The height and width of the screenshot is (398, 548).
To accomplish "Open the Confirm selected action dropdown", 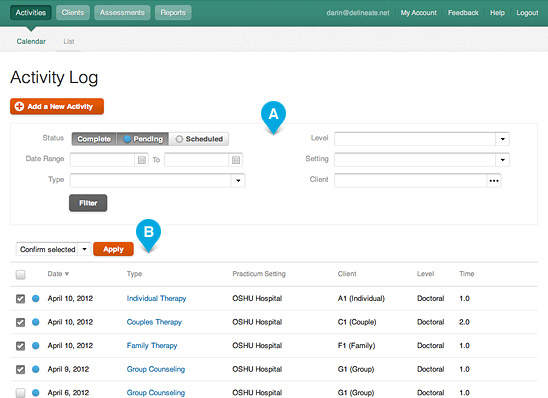I will coord(53,249).
